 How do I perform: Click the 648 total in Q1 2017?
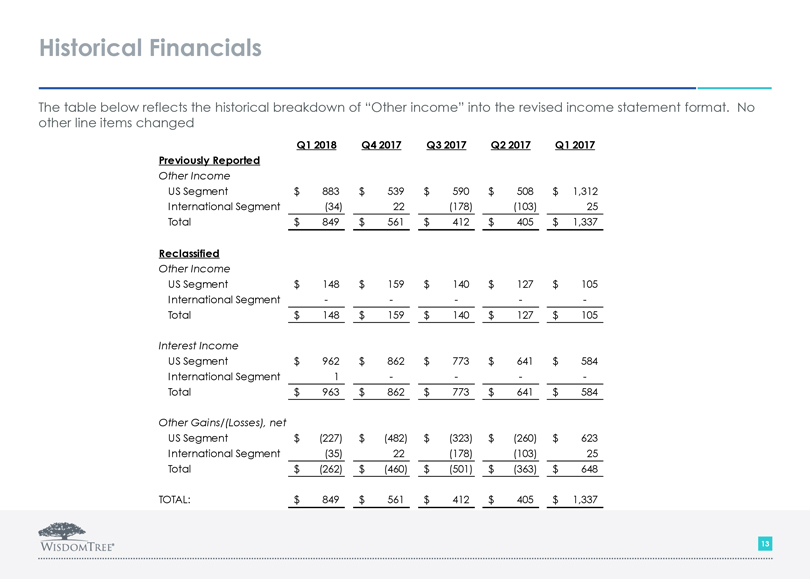point(587,469)
